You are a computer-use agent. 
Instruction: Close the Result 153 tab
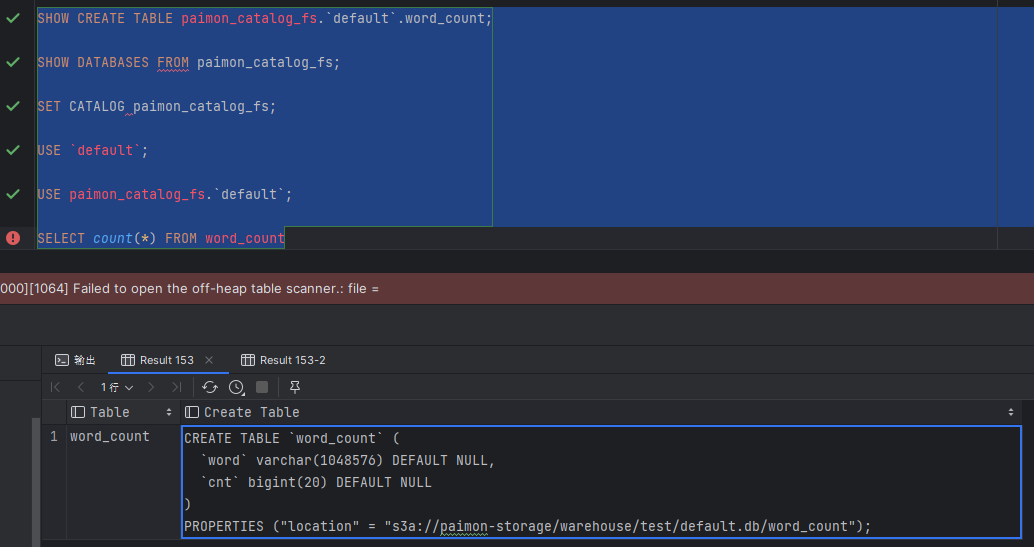(x=209, y=360)
